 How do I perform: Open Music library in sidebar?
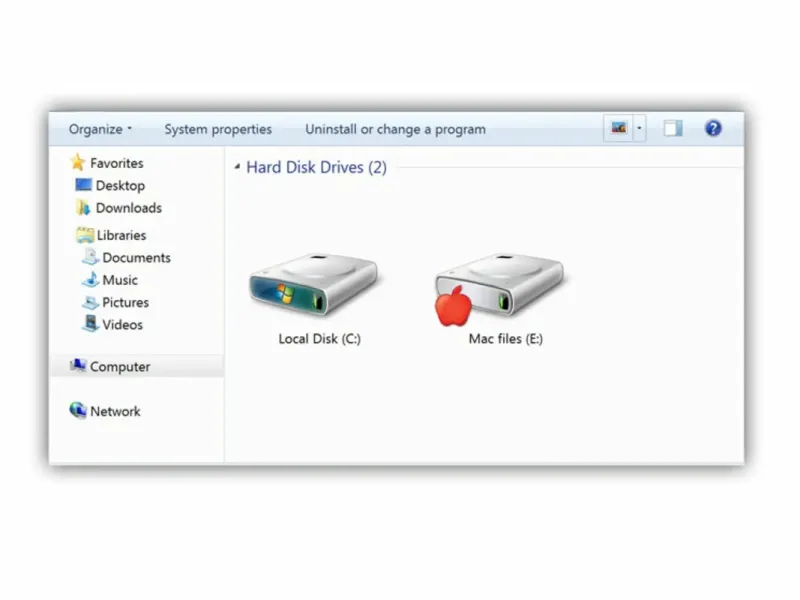click(x=120, y=280)
